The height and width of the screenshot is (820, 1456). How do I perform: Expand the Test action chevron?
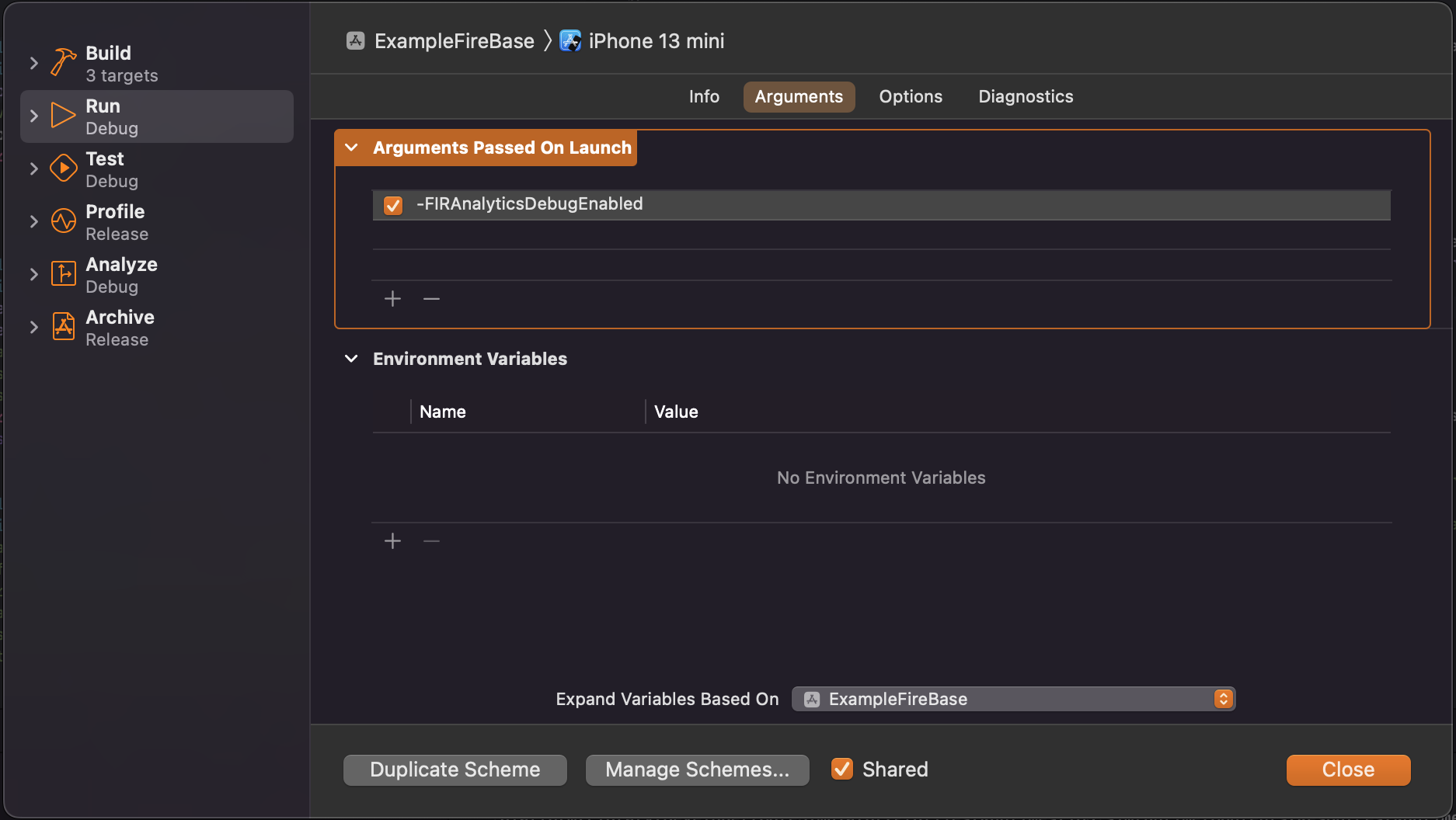coord(33,169)
